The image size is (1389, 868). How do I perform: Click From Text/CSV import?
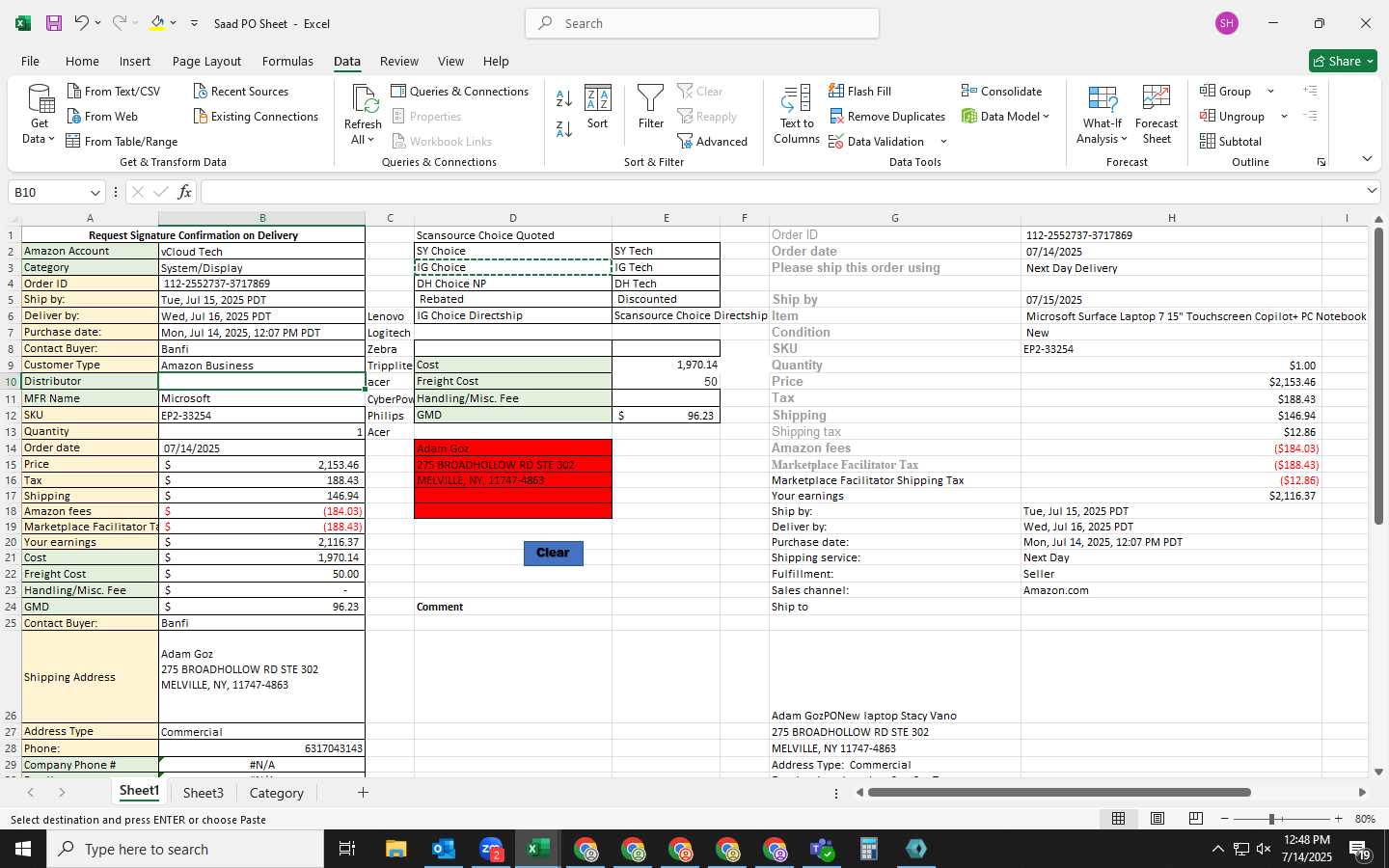[114, 92]
